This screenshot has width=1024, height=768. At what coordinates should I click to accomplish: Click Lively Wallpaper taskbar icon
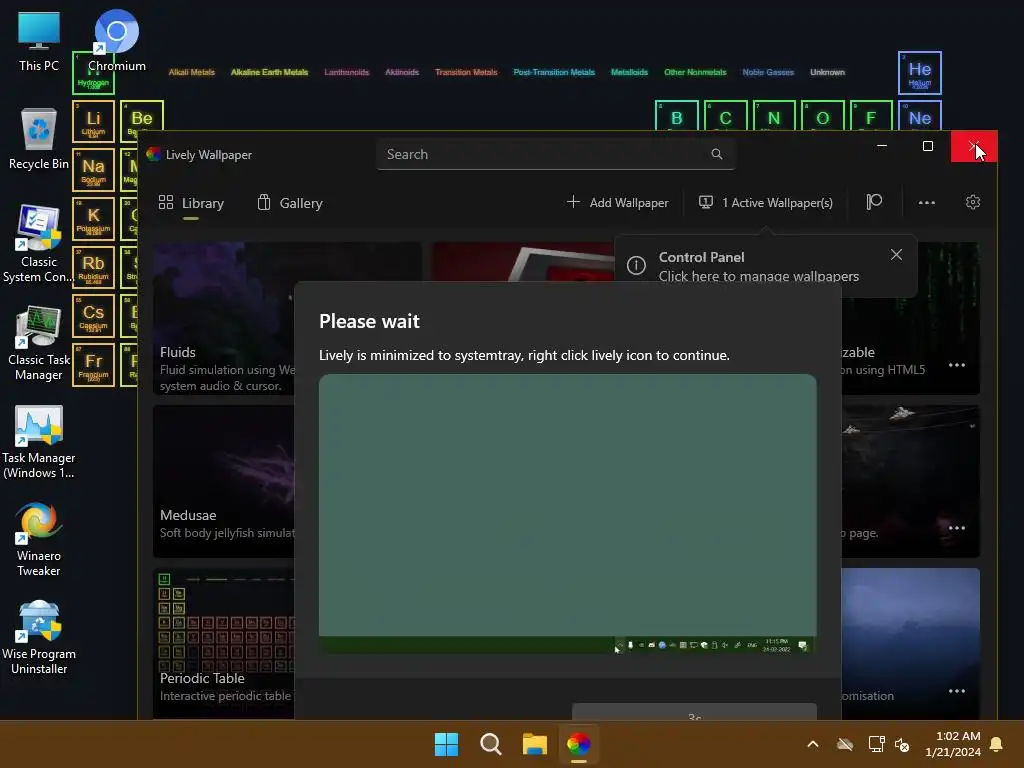579,744
